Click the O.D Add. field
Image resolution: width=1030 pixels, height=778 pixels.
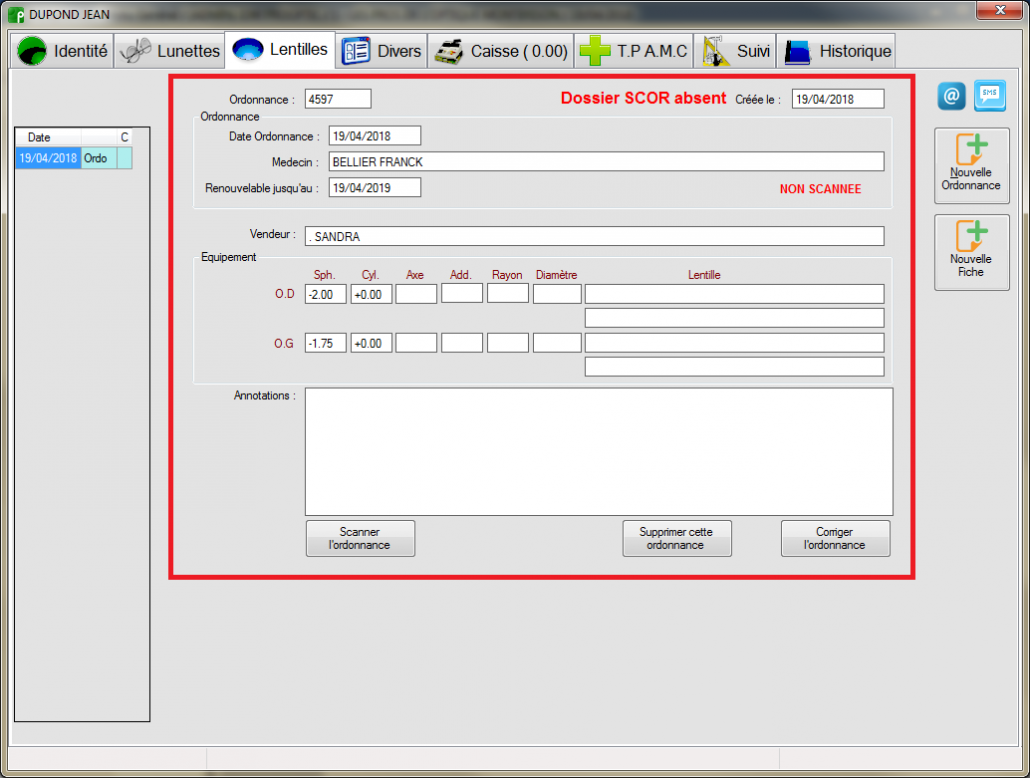pyautogui.click(x=462, y=294)
